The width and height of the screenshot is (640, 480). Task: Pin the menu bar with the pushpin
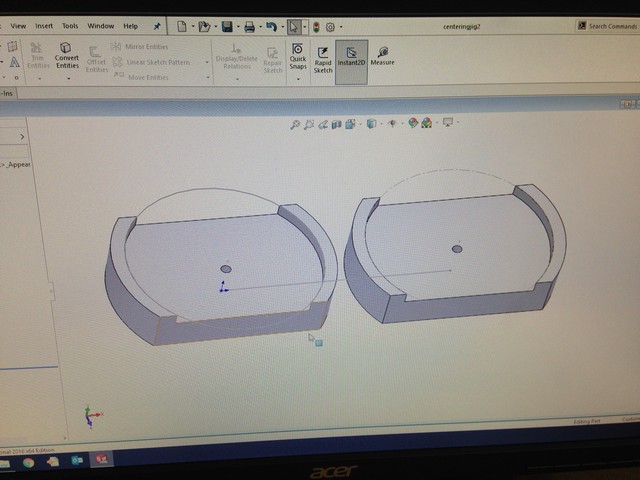156,25
